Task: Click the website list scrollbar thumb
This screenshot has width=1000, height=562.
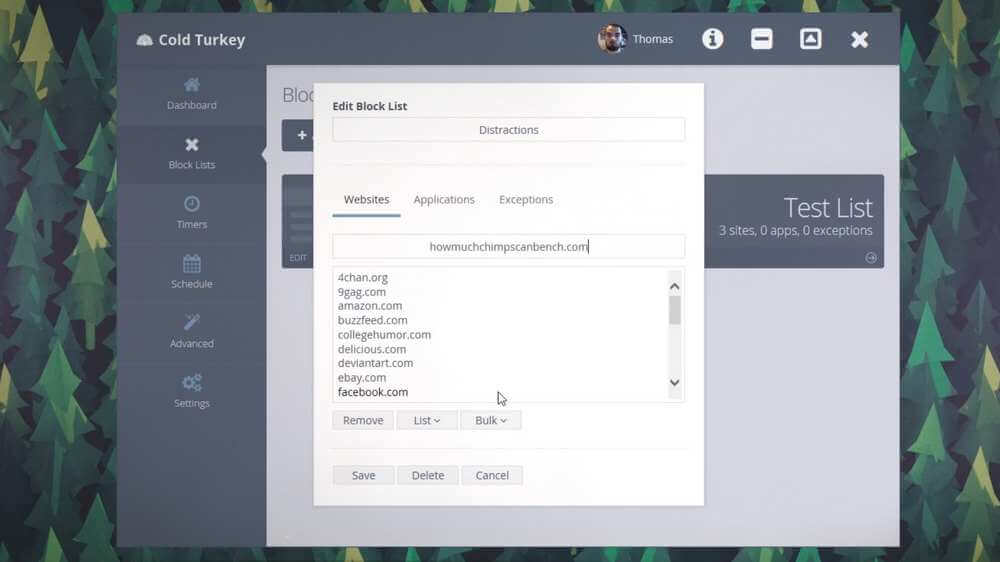Action: tap(675, 311)
